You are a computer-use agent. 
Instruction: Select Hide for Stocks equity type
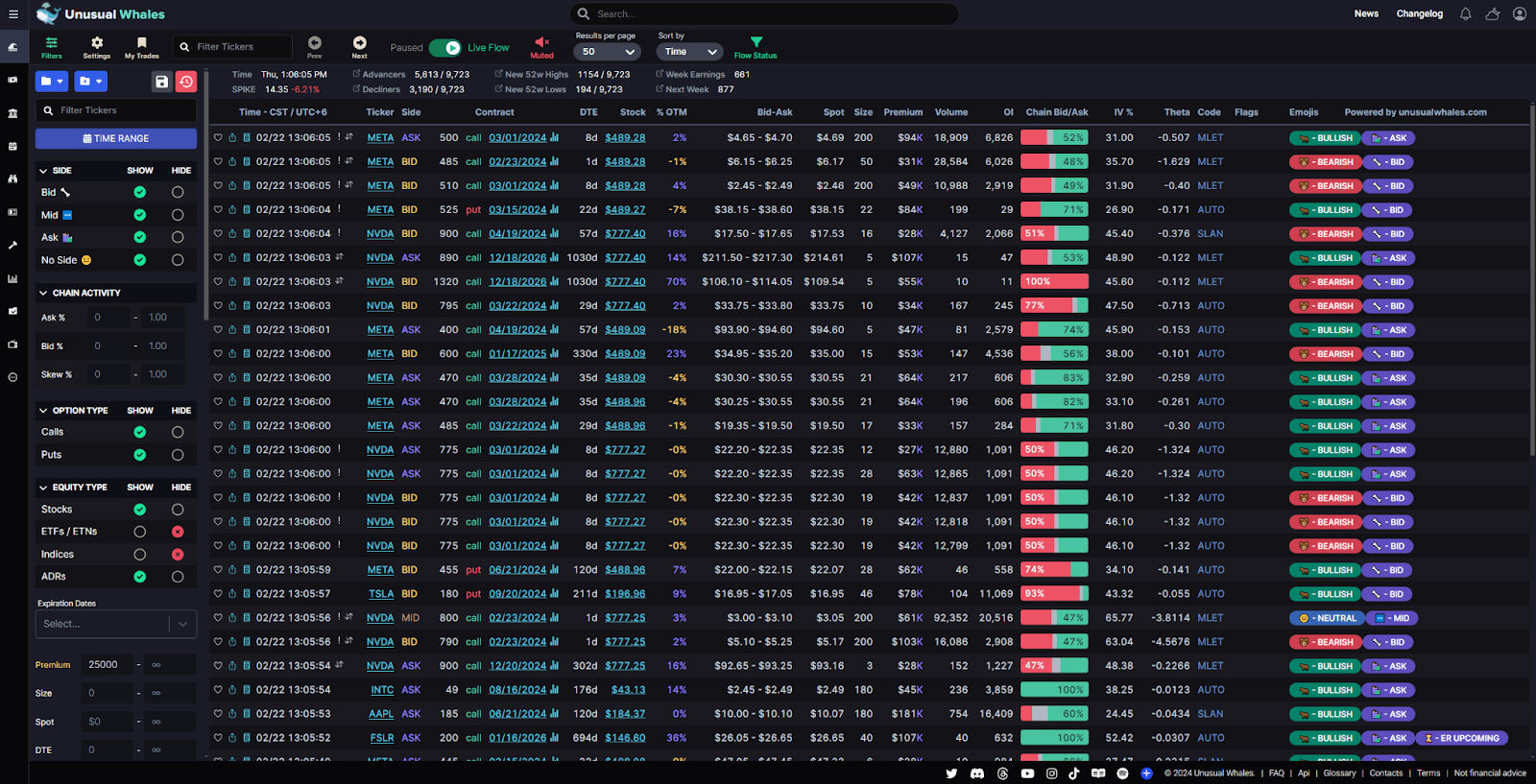pos(178,510)
